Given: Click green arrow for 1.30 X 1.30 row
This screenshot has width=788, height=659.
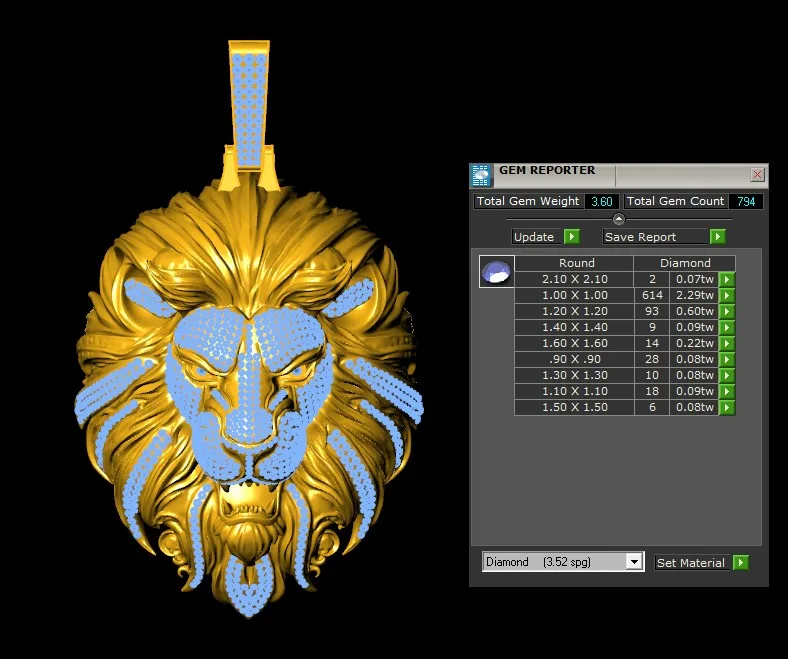Looking at the screenshot, I should pyautogui.click(x=727, y=376).
